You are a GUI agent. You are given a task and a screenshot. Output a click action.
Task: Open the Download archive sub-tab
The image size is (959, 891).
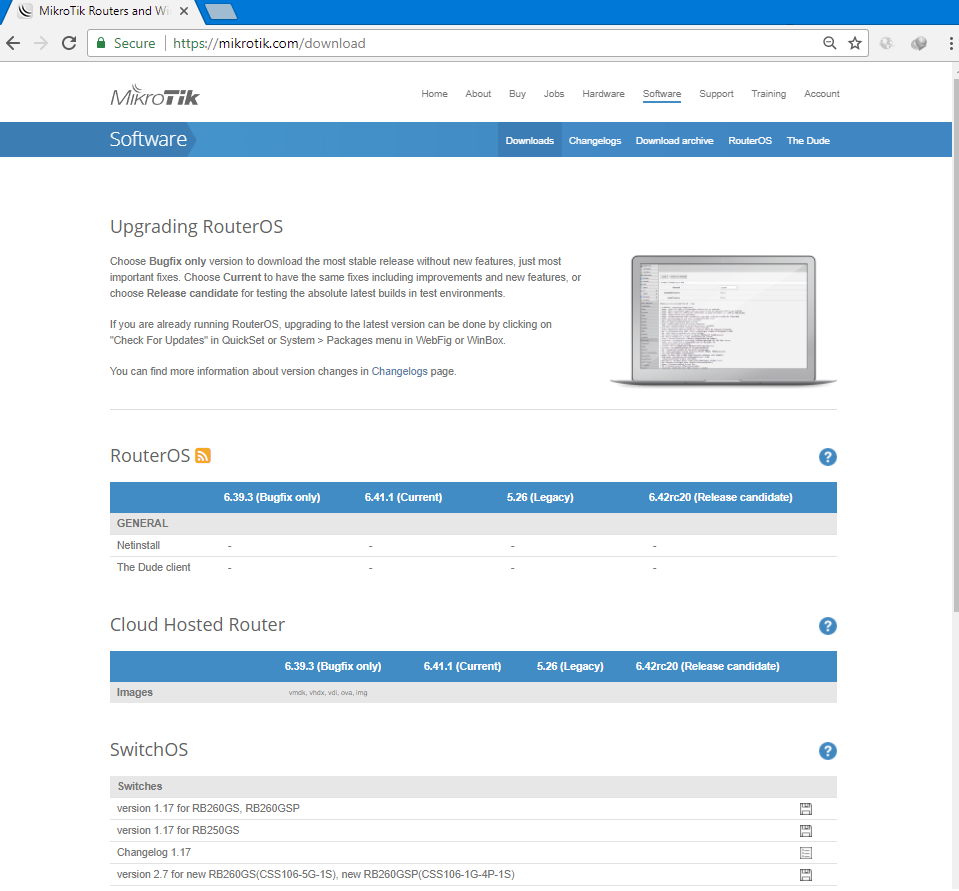tap(674, 140)
